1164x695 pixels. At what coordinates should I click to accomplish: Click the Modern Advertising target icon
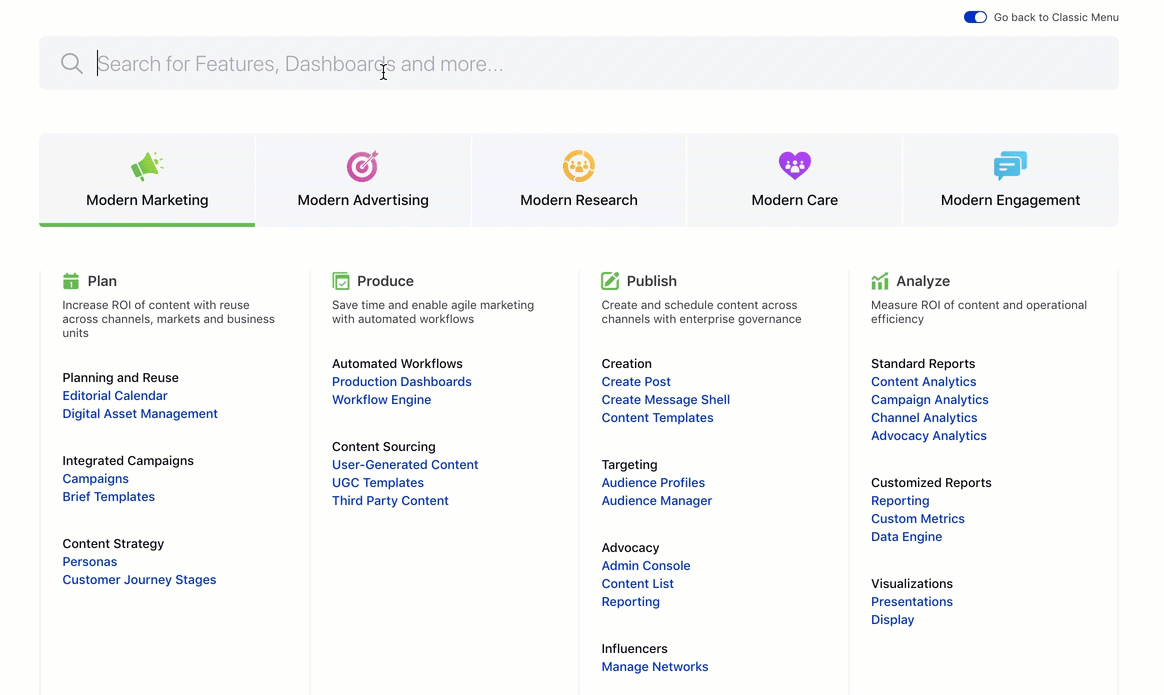363,166
